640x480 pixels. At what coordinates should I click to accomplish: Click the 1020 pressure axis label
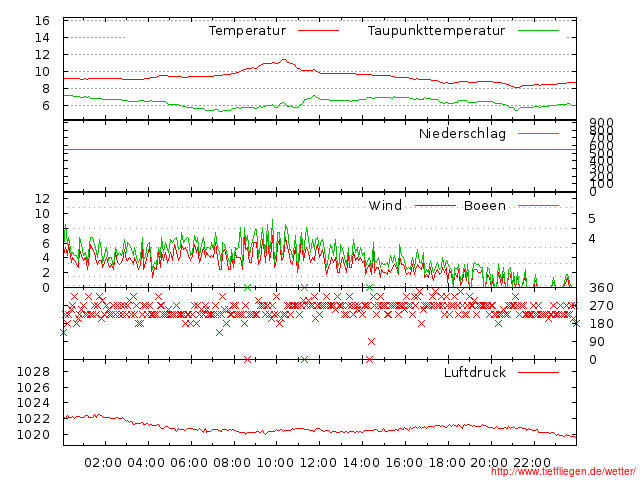tap(33, 434)
